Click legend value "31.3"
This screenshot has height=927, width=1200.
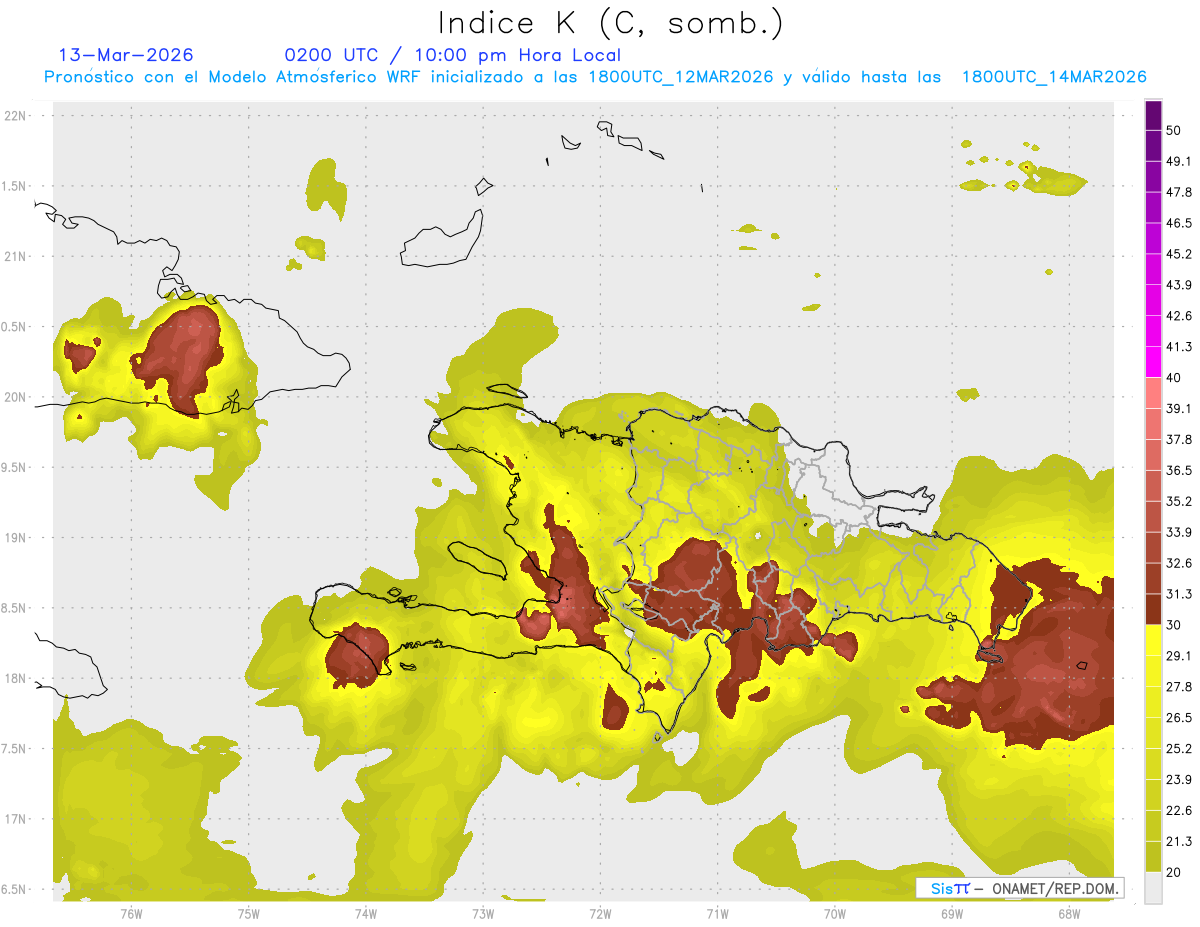tap(1178, 594)
